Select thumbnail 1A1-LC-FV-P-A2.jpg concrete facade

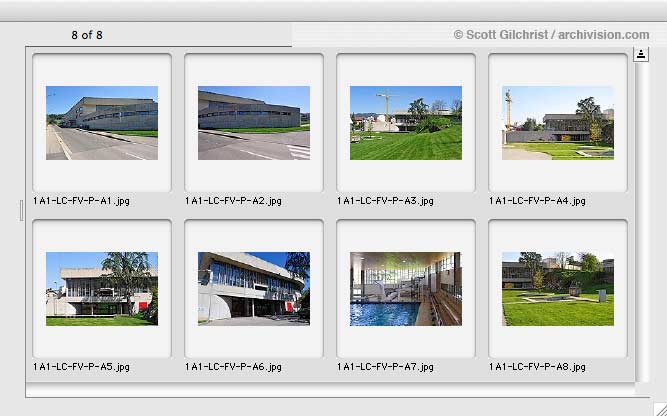pyautogui.click(x=254, y=123)
